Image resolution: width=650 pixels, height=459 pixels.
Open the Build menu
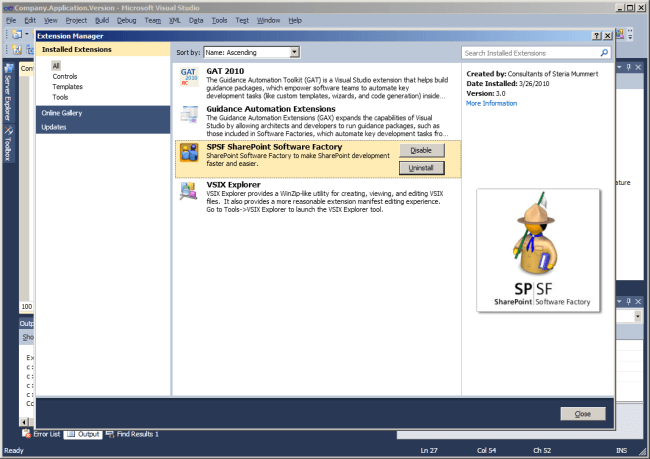[102, 20]
